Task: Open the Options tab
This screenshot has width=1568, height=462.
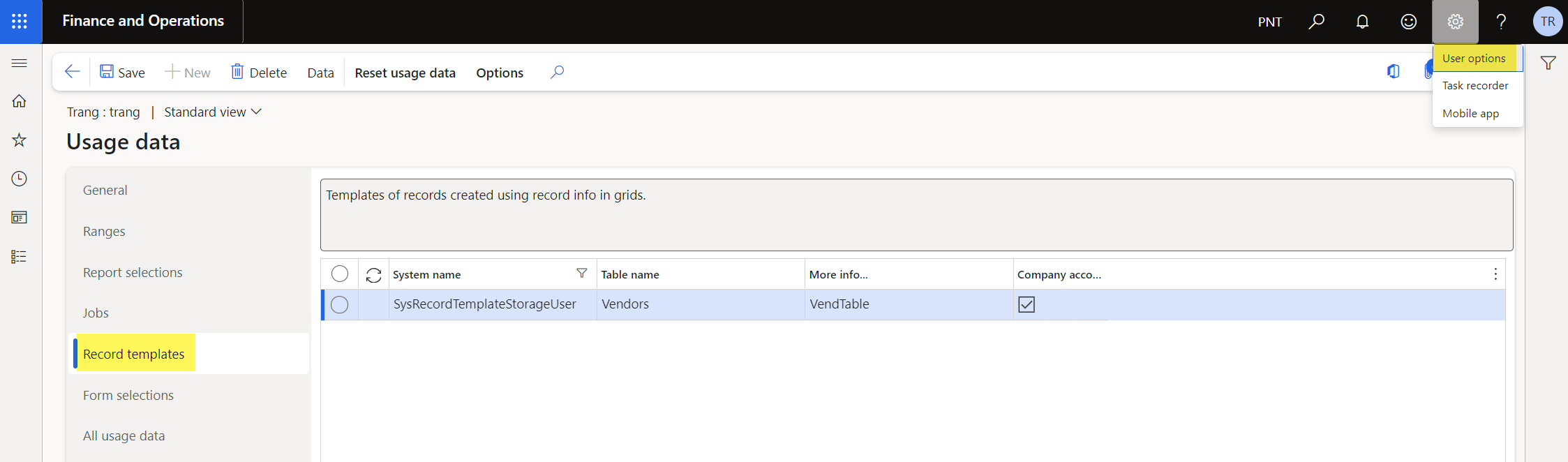Action: 500,73
